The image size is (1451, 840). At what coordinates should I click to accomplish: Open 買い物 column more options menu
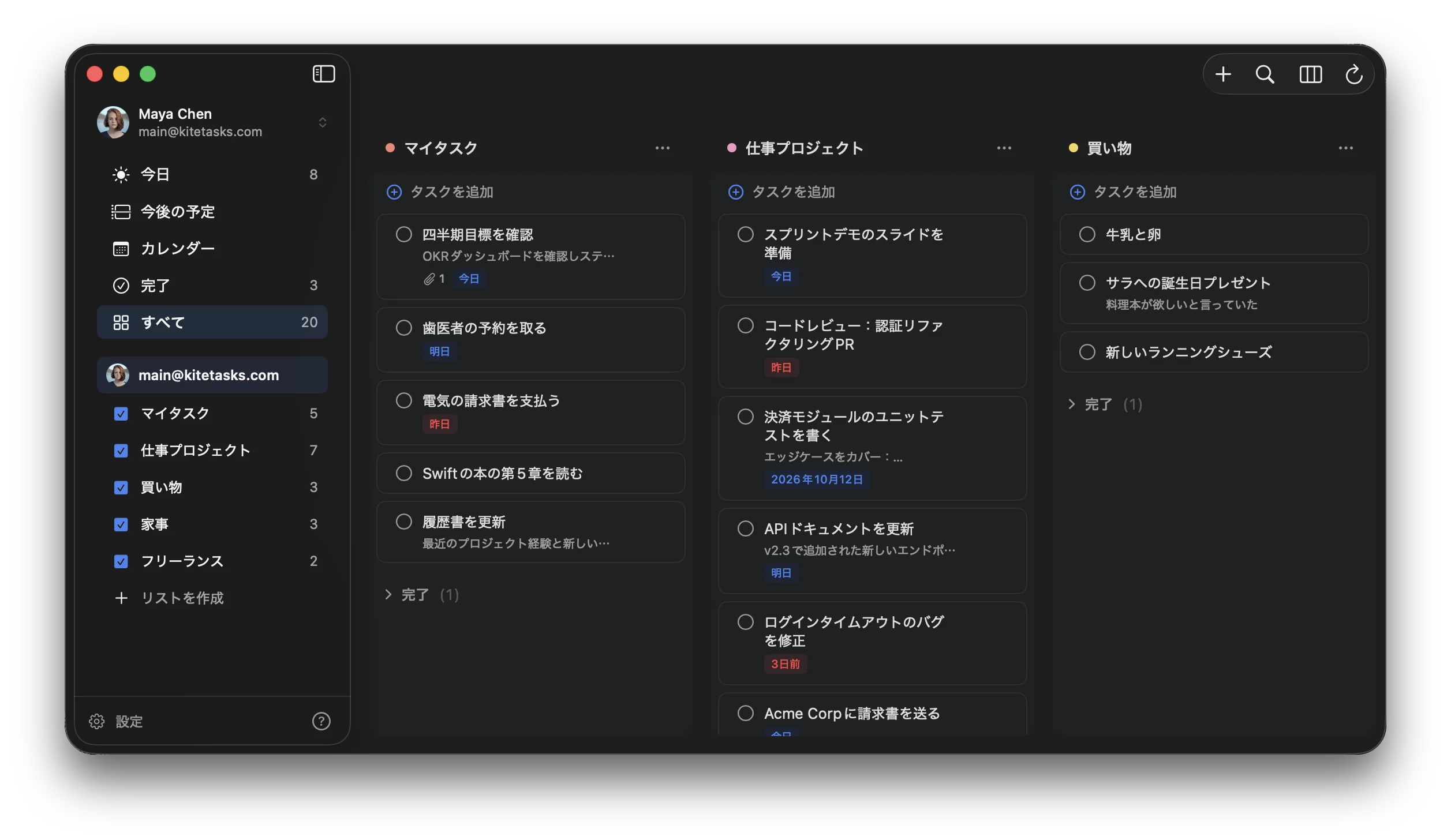1346,148
